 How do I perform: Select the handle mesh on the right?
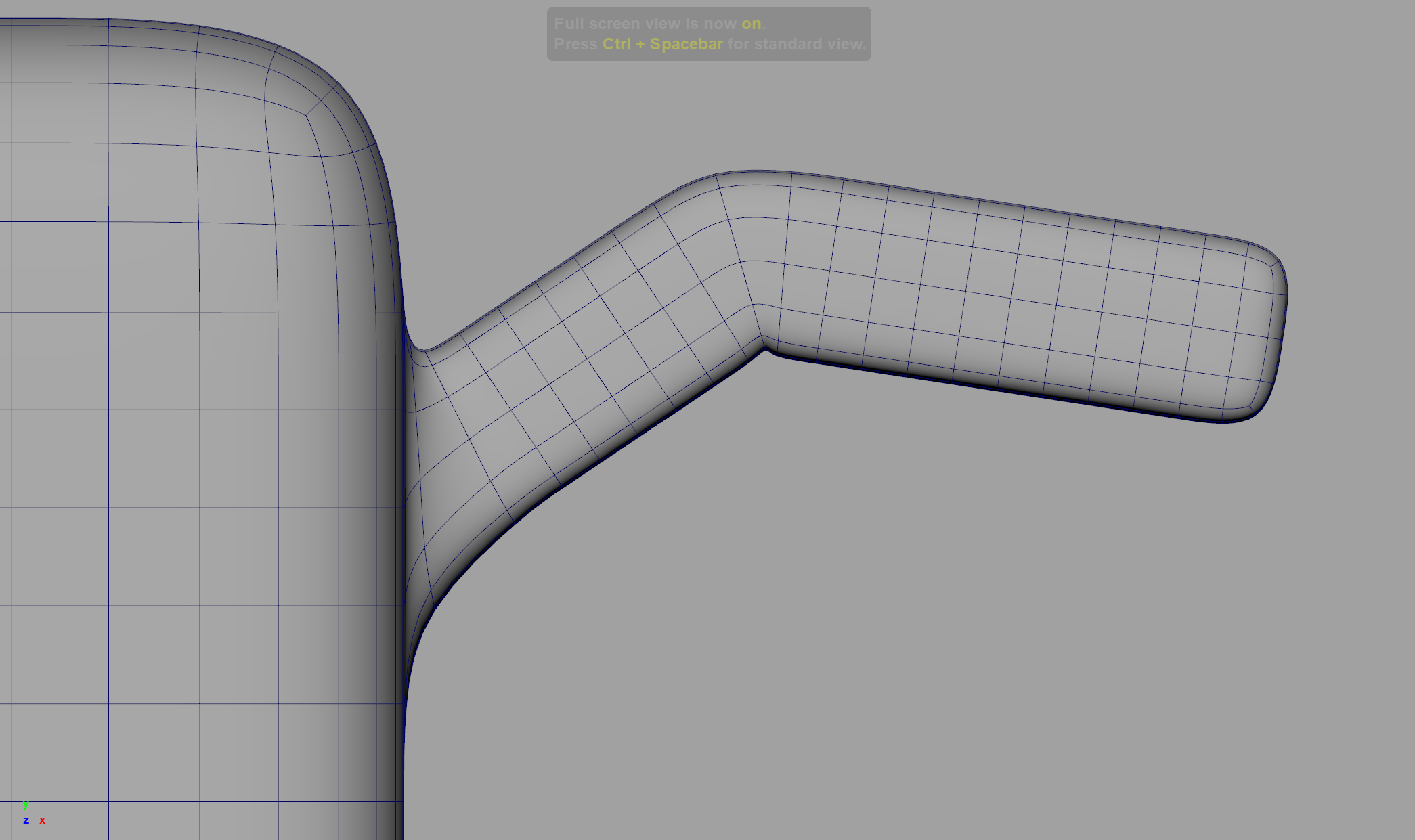pos(982,284)
